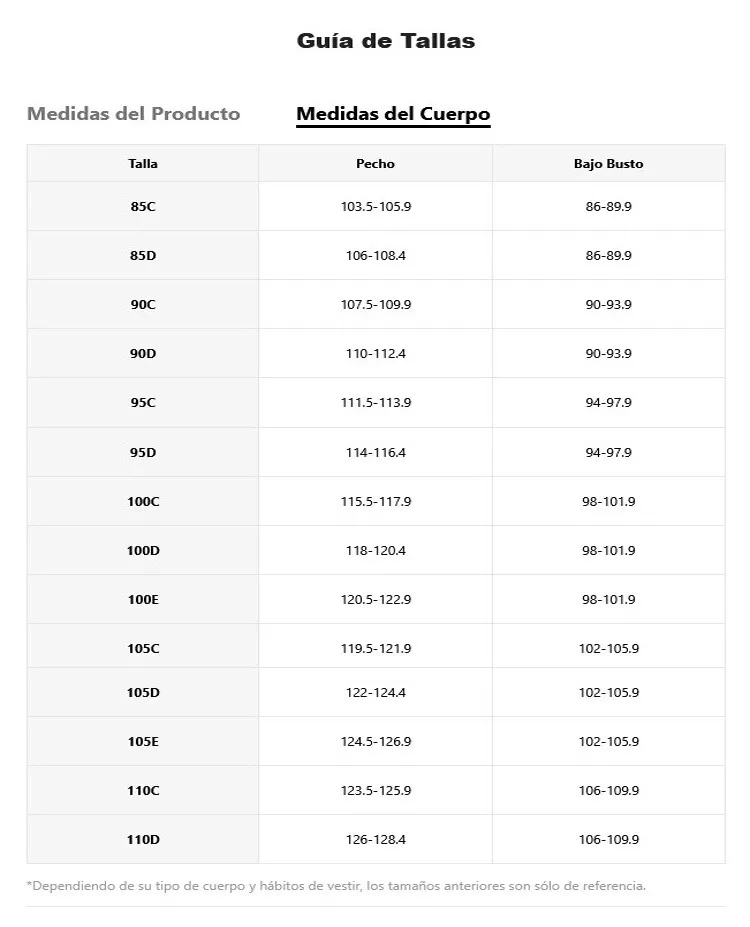
Task: Click the 90C size cell
Action: point(143,304)
